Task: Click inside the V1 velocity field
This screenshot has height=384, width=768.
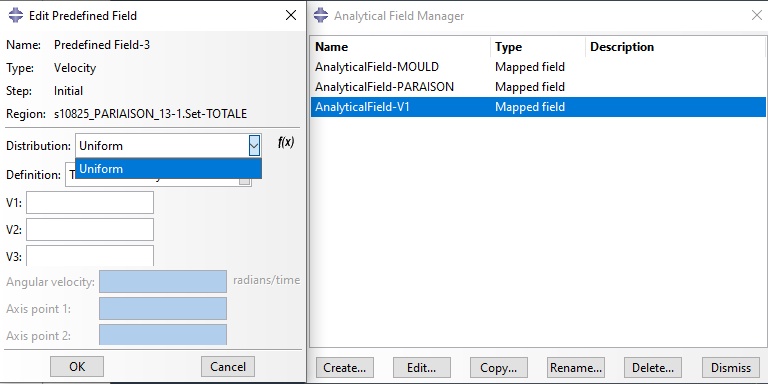Action: (x=90, y=202)
